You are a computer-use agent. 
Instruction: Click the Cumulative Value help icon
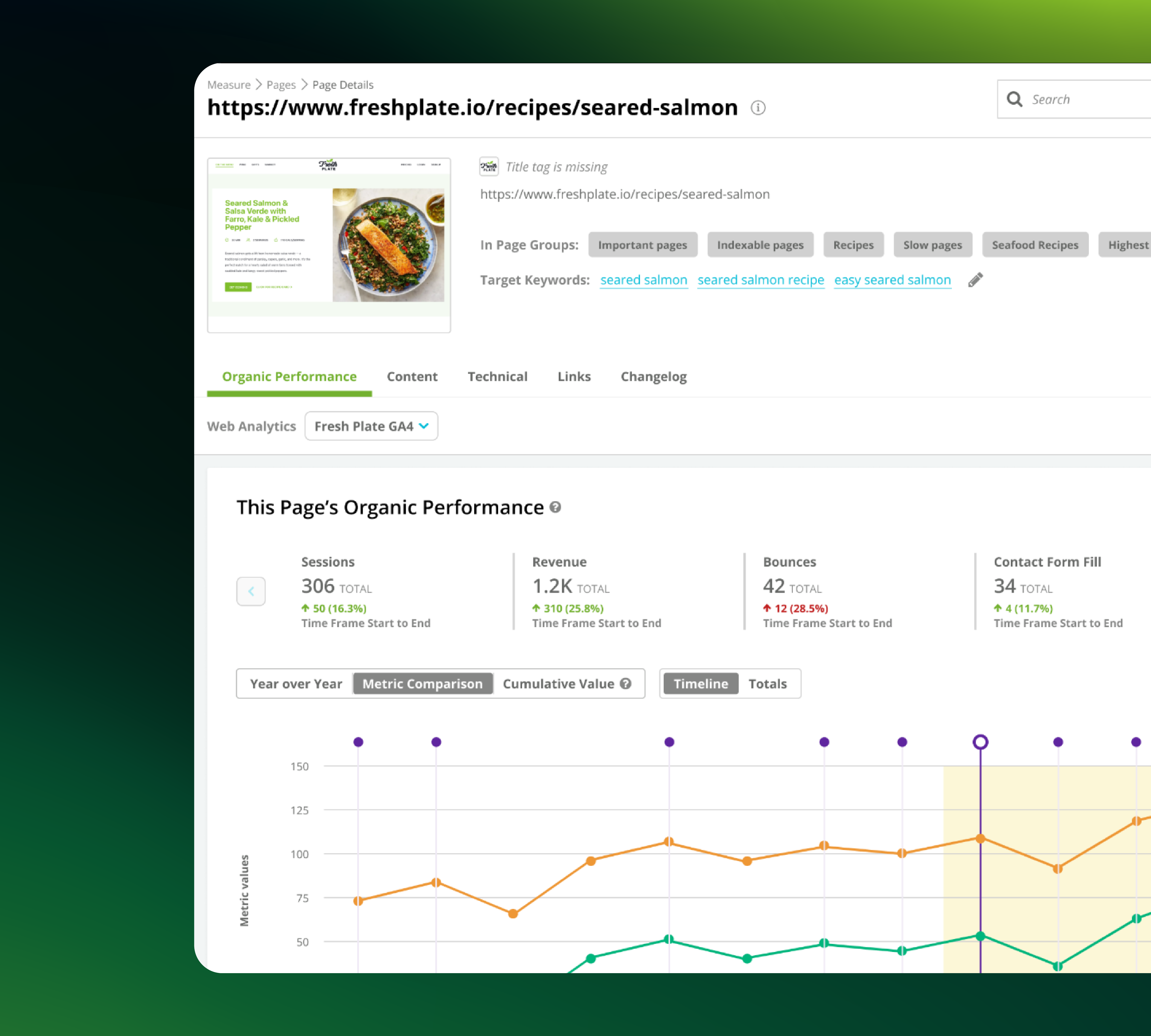click(626, 684)
